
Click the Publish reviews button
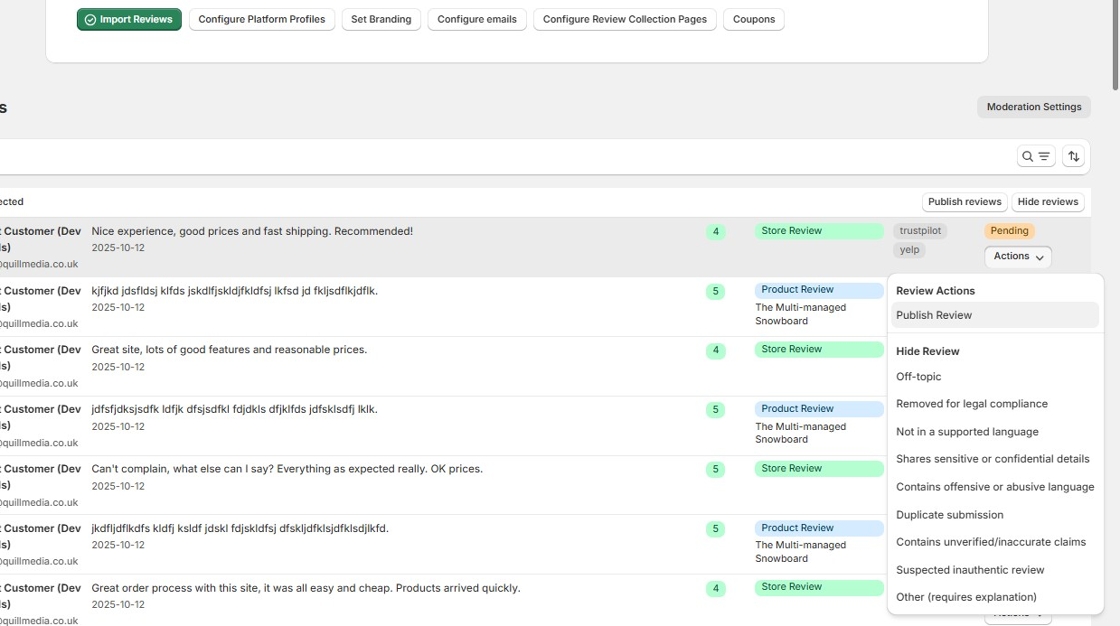coord(964,201)
